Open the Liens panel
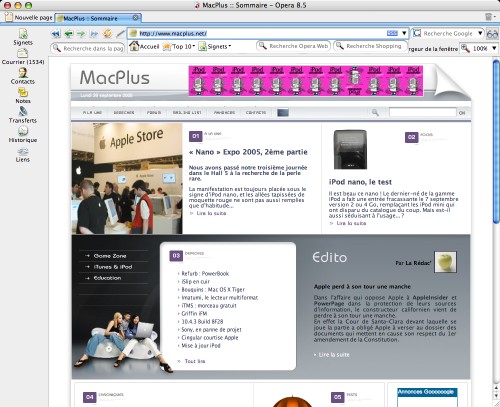Viewport: 500px width, 407px height. pyautogui.click(x=23, y=155)
